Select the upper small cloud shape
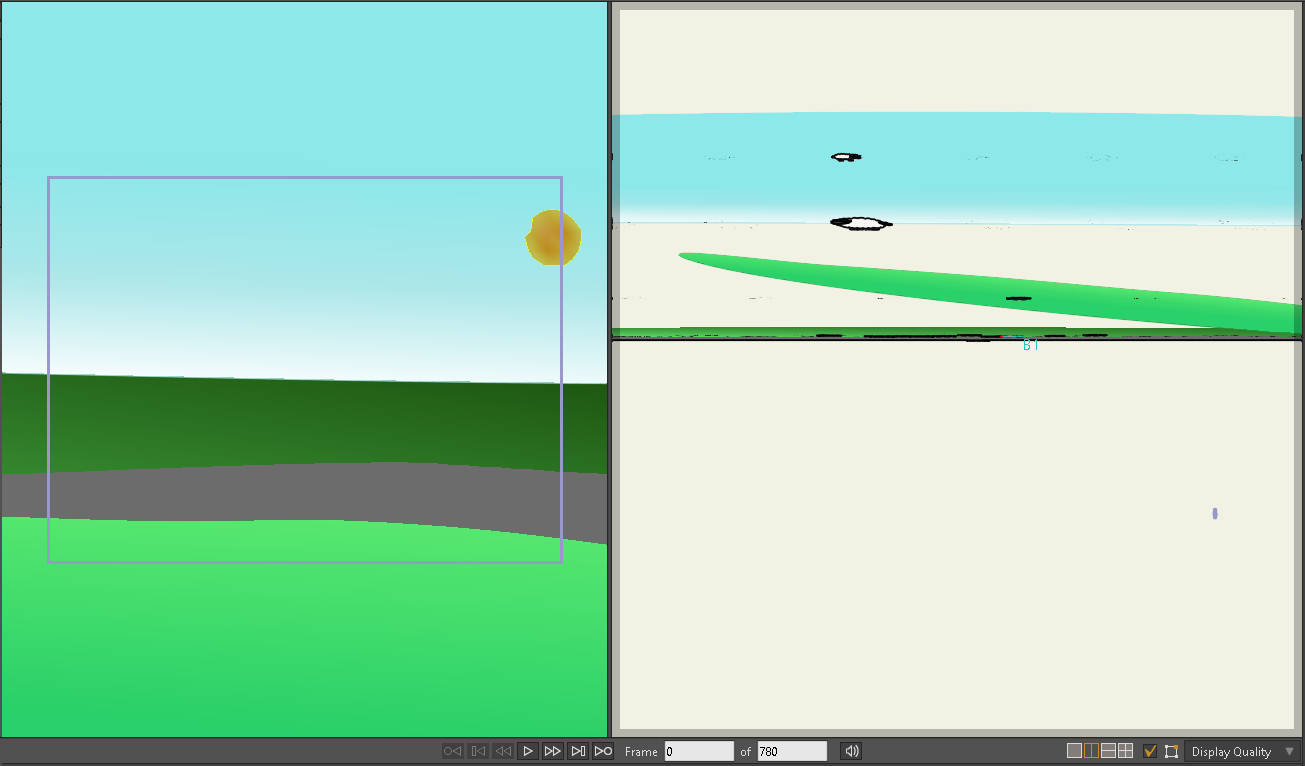Viewport: 1305px width, 766px height. tap(846, 157)
